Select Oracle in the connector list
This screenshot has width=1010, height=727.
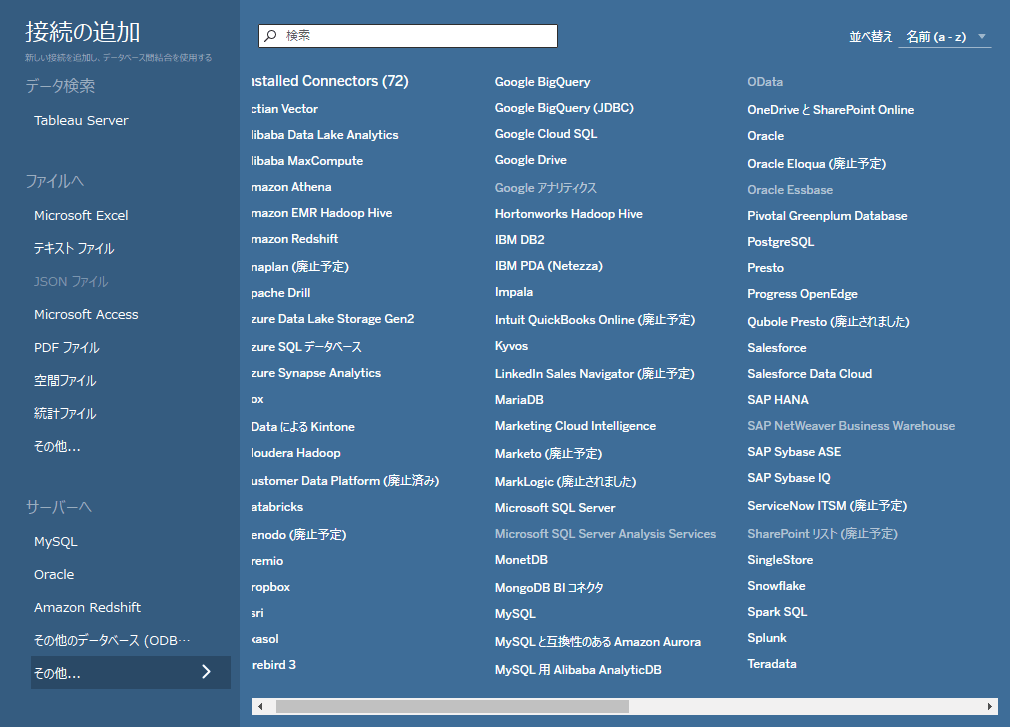(766, 136)
